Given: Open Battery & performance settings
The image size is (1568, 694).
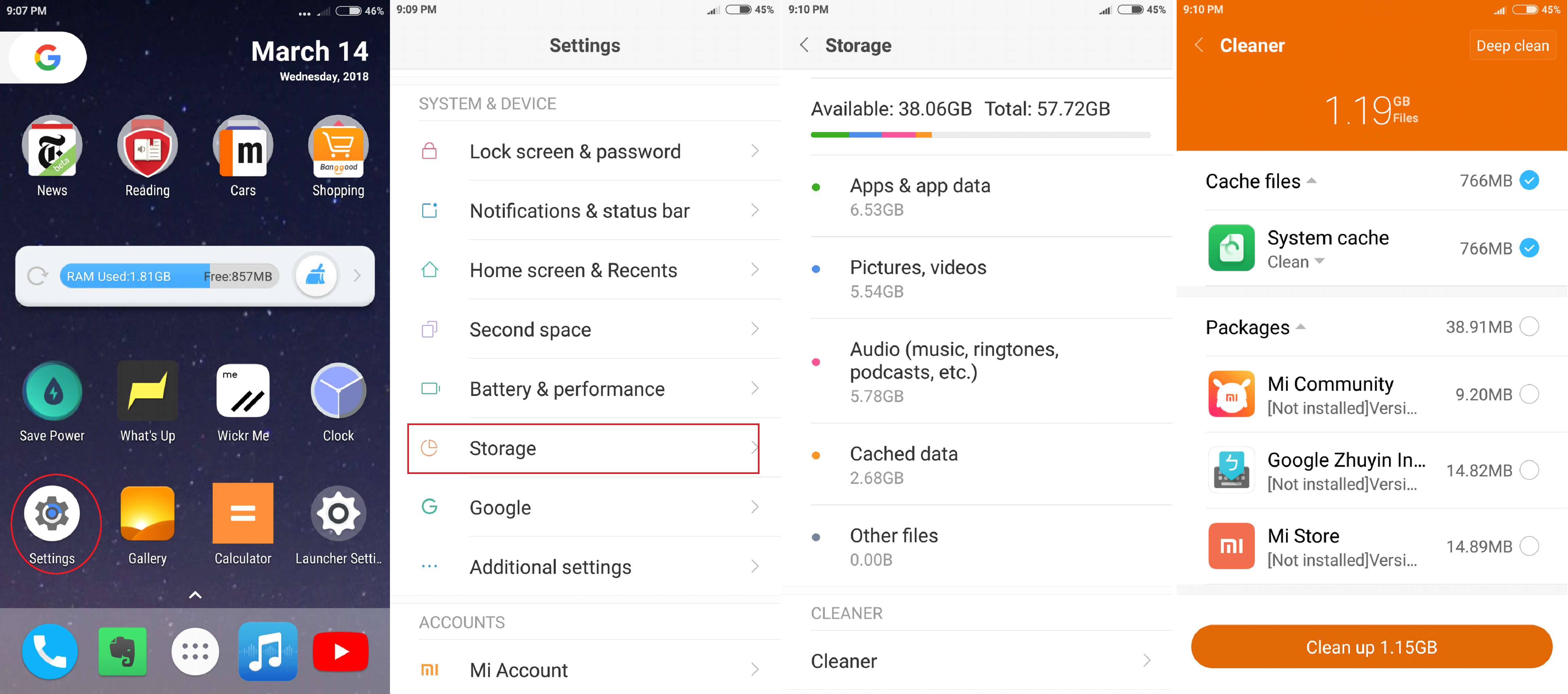Looking at the screenshot, I should 585,389.
